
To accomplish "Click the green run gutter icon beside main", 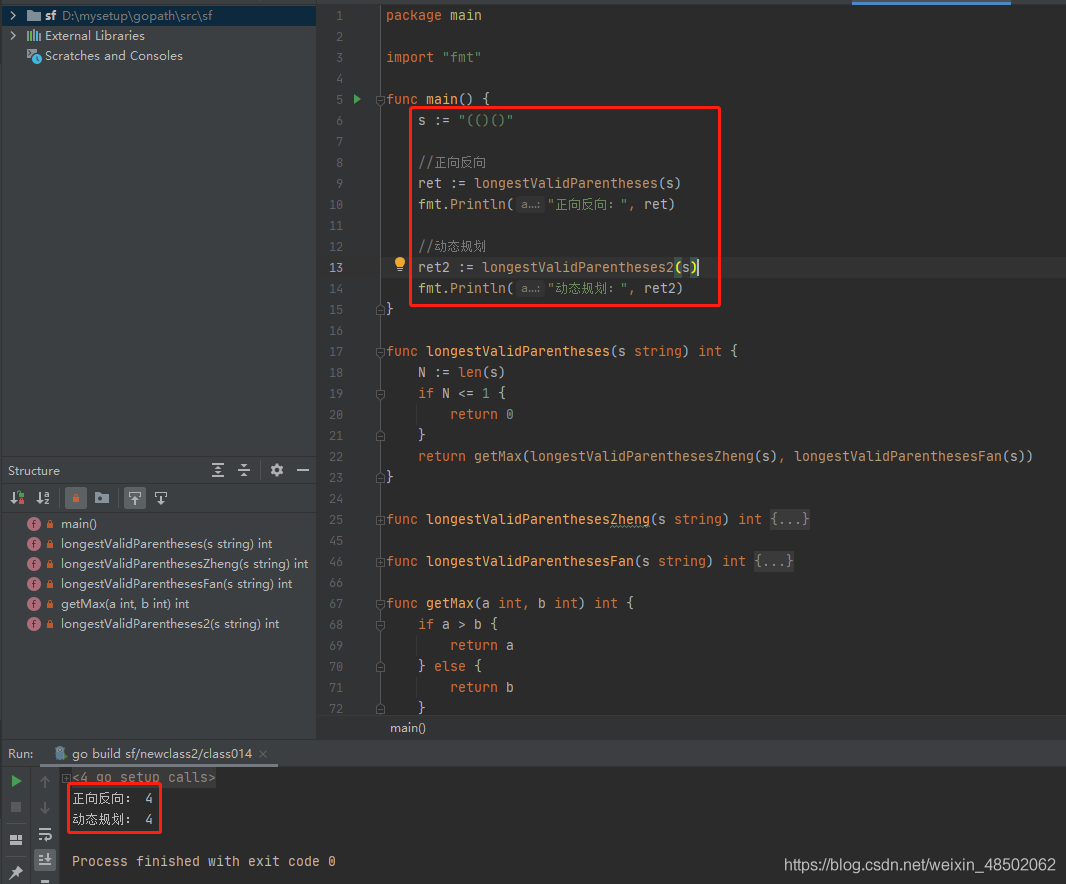I will coord(357,99).
